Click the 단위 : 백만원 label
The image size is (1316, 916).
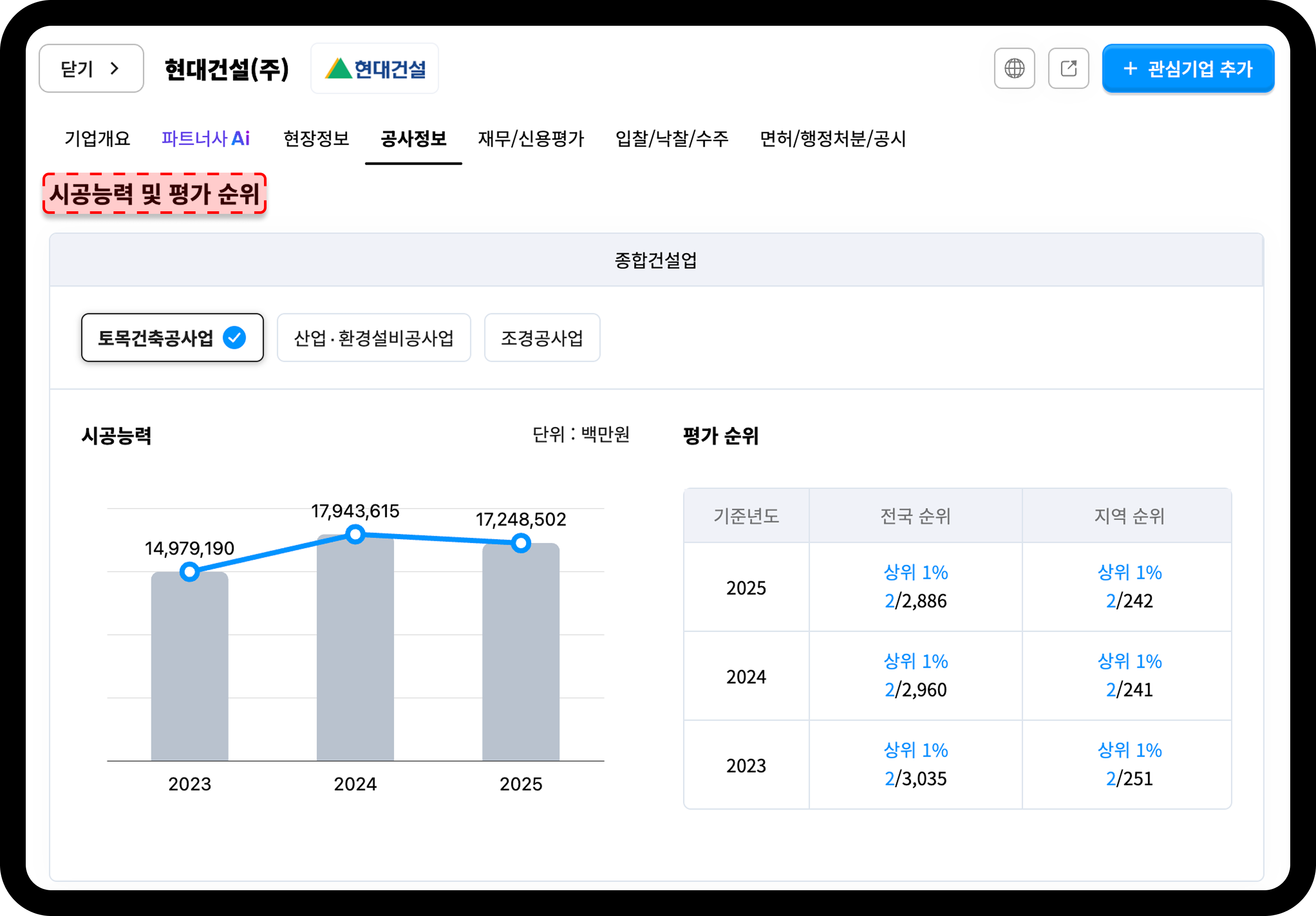pos(581,434)
